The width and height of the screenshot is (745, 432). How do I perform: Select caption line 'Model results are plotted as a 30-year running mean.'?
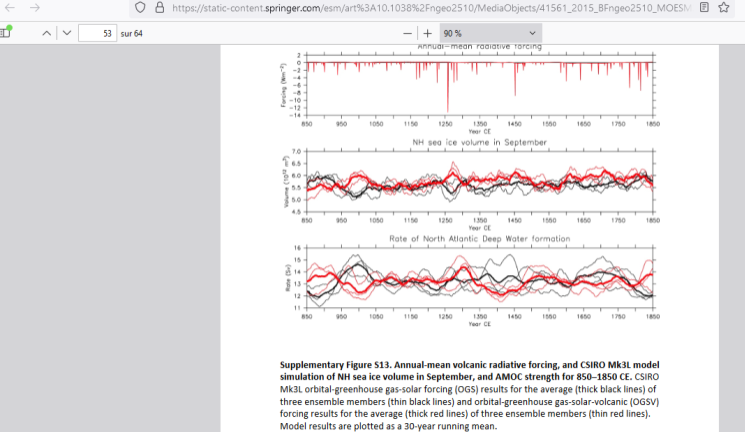[x=388, y=426]
